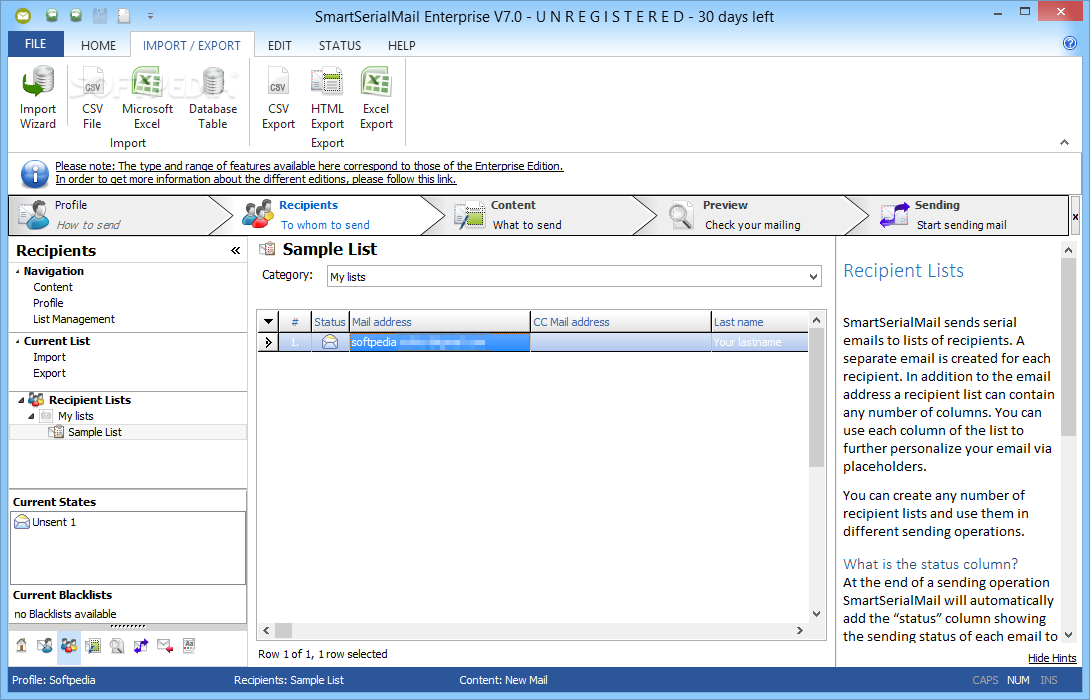The image size is (1090, 700).
Task: Click the content editor icon in bottom toolbar
Action: coord(93,646)
